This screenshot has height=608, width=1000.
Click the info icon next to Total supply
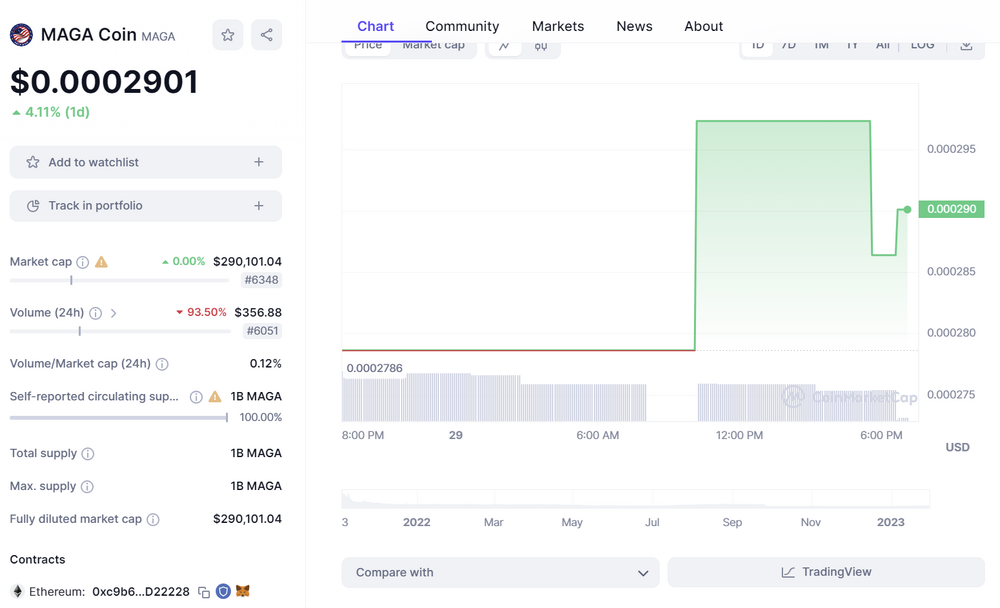[x=88, y=454]
